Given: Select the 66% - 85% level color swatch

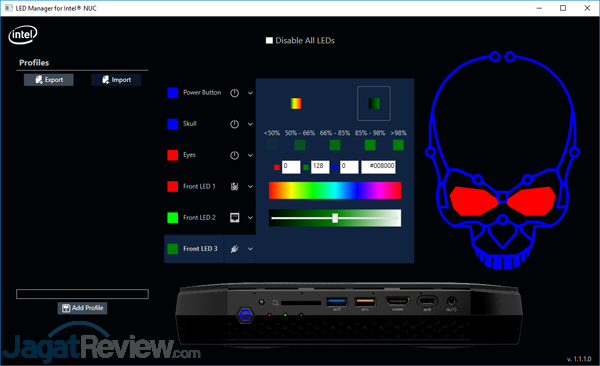Looking at the screenshot, I should click(x=335, y=145).
